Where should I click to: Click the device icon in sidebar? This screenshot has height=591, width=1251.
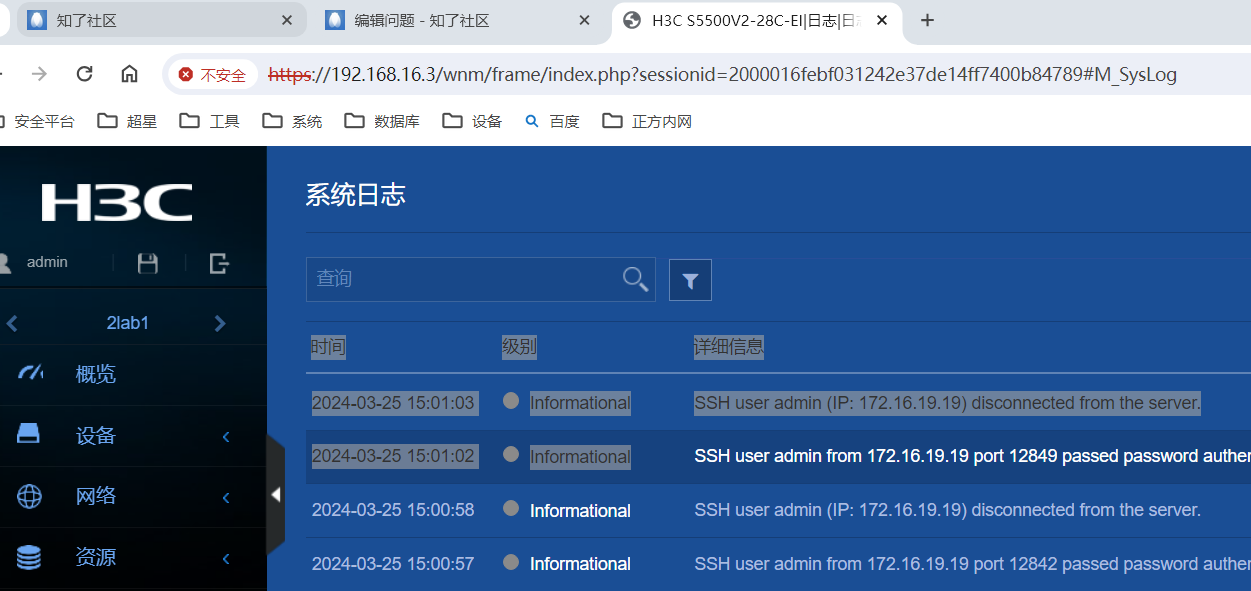pos(28,434)
